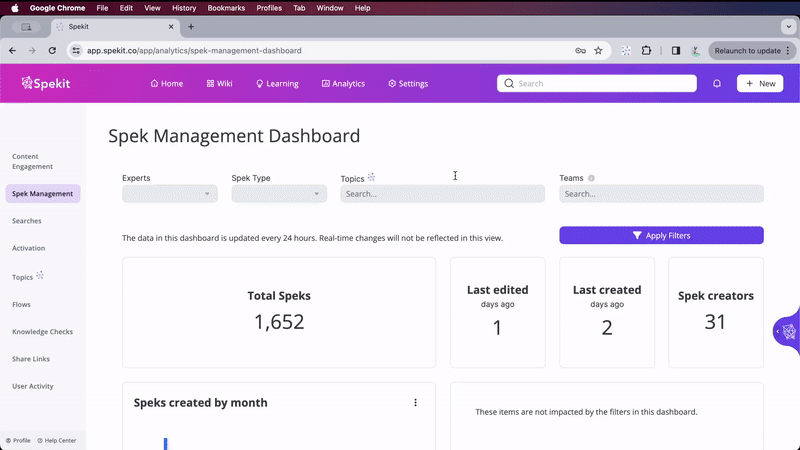Open Speks created by month options menu
Image resolution: width=800 pixels, height=450 pixels.
tap(415, 403)
